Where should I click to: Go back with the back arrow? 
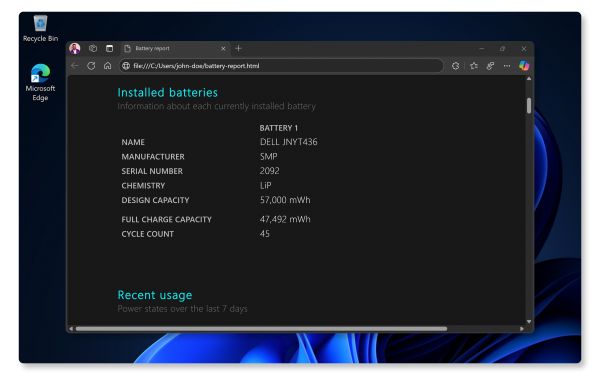coord(75,66)
